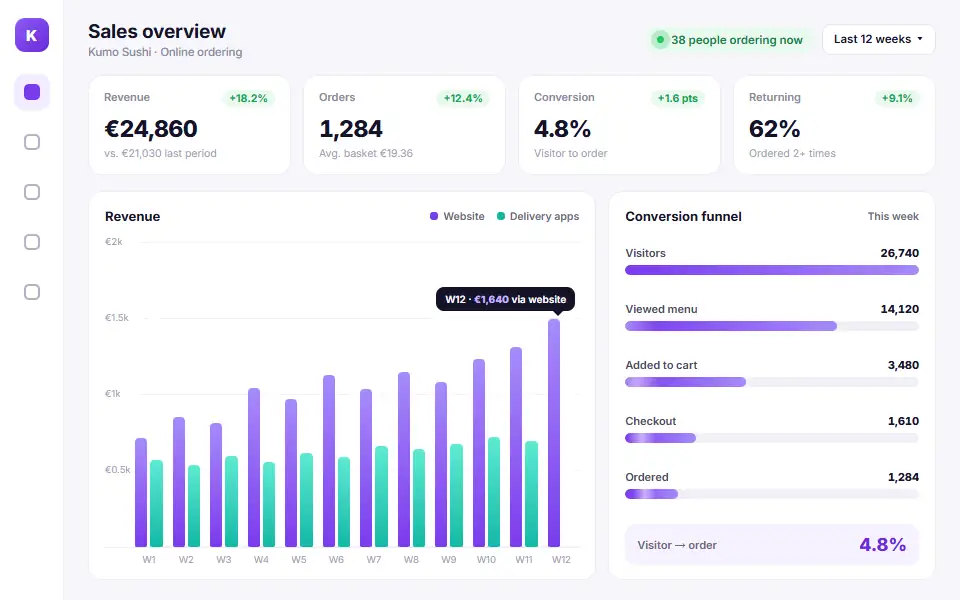Click the Conversion funnel title
Image resolution: width=960 pixels, height=600 pixels.
point(683,216)
